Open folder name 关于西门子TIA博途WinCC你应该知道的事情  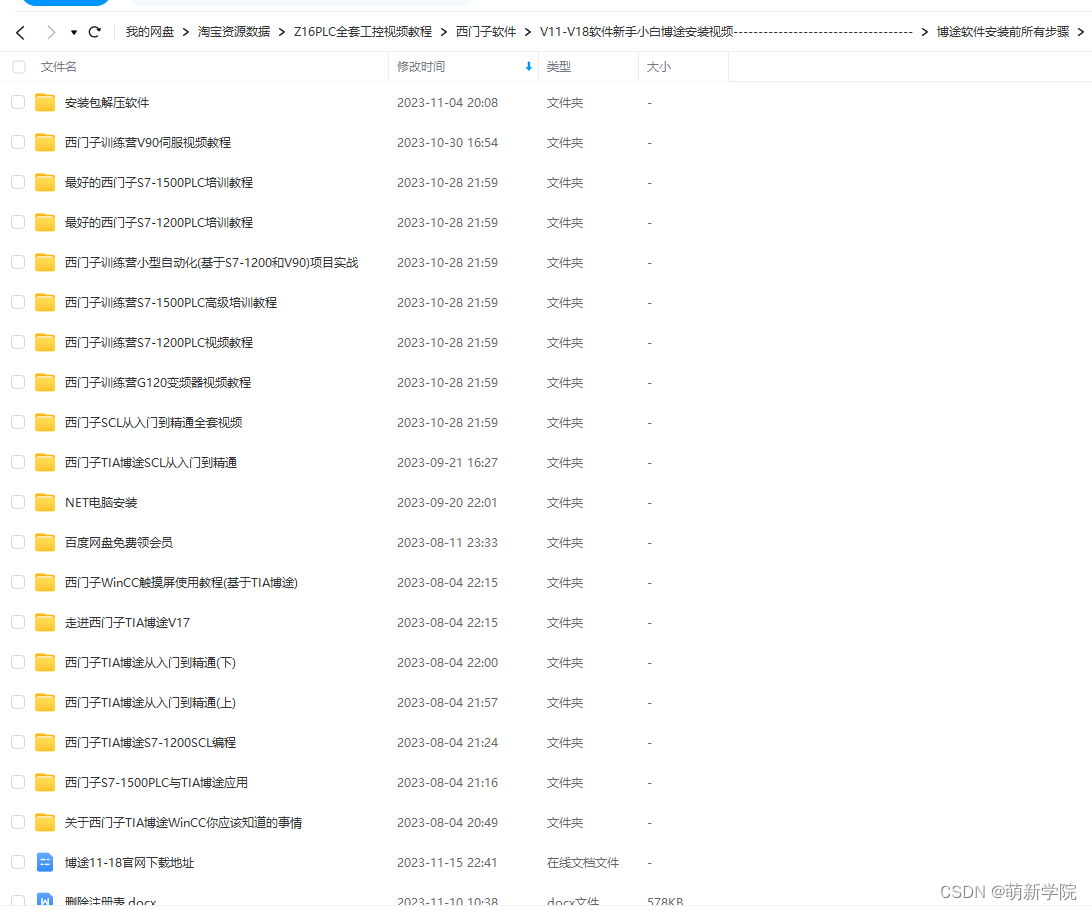point(184,822)
